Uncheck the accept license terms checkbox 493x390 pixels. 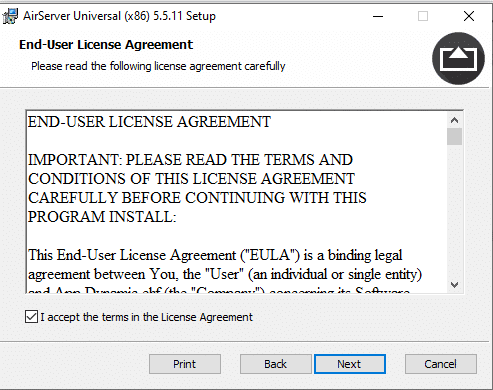pyautogui.click(x=31, y=317)
